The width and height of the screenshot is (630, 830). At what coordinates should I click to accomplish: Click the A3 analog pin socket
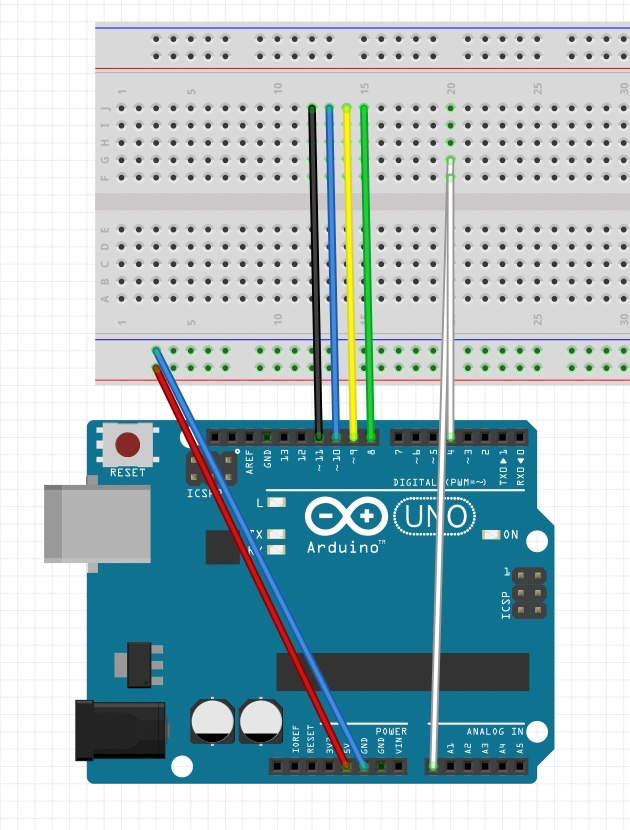tap(485, 766)
